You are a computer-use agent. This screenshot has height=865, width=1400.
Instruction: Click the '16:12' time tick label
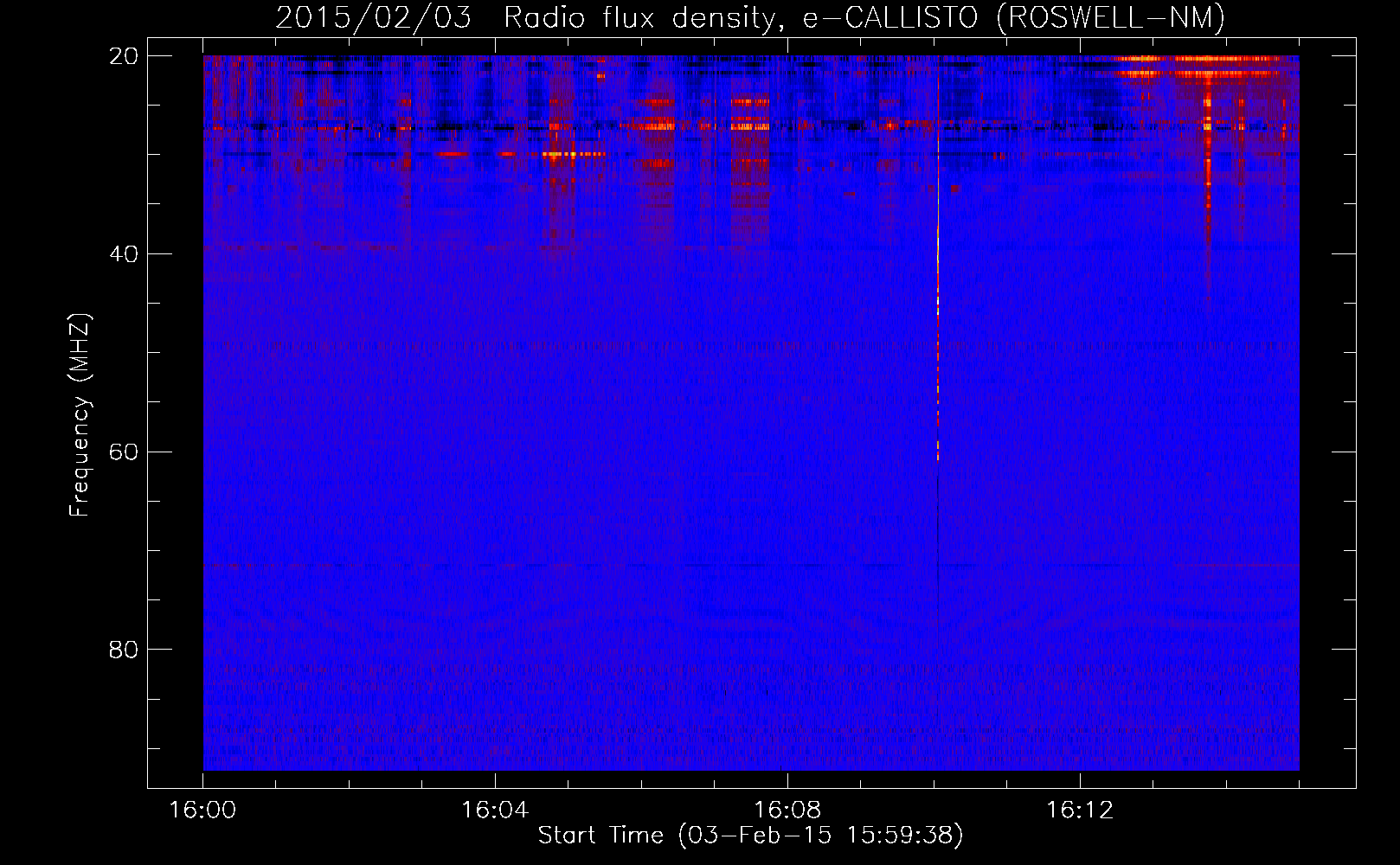point(1080,811)
